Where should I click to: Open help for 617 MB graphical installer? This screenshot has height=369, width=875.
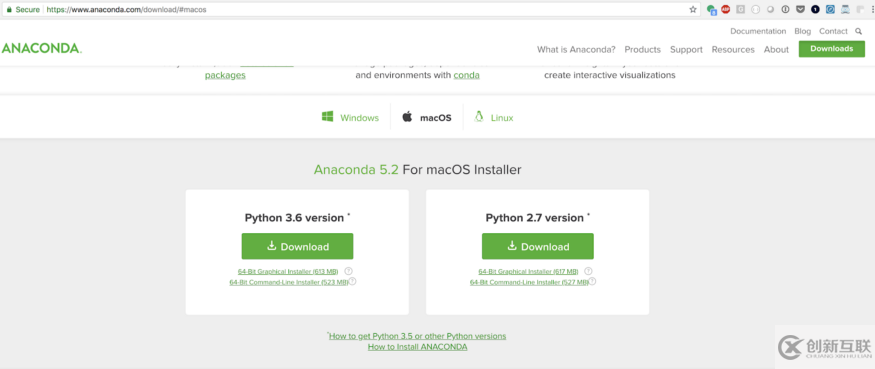[x=588, y=271]
